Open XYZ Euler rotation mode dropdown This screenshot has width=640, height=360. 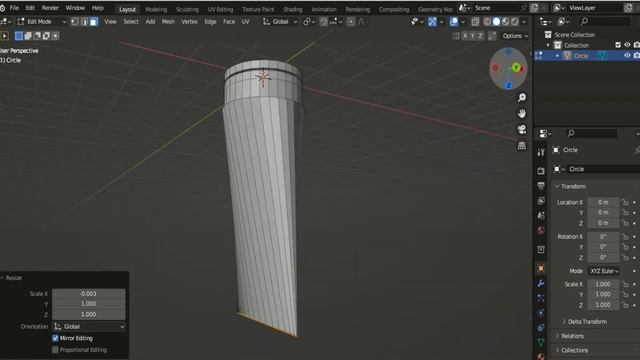[604, 271]
